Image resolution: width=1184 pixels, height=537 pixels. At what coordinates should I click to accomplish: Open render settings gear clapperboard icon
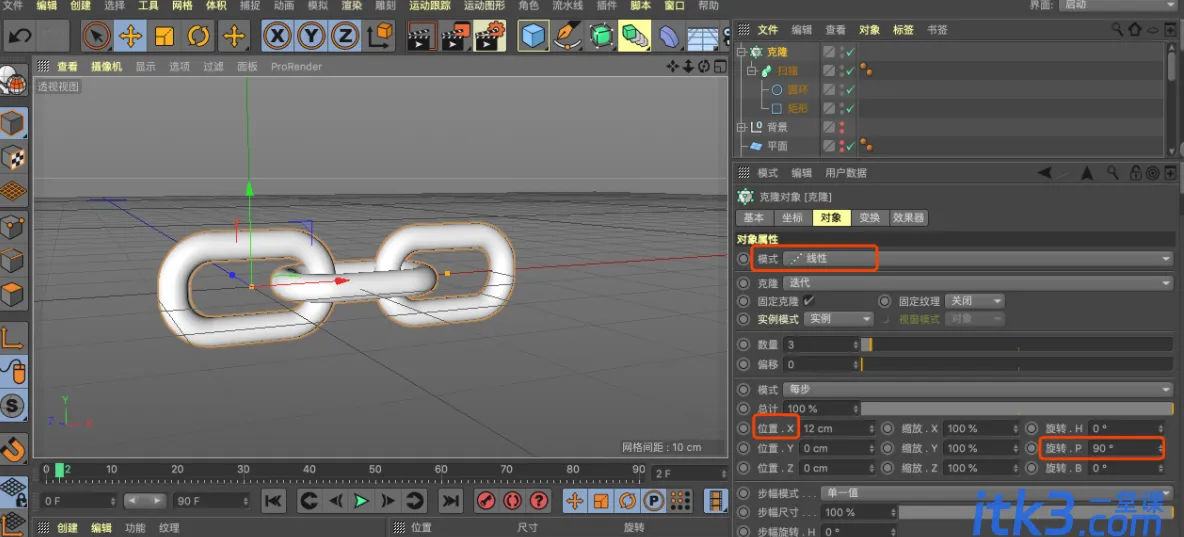pos(489,35)
